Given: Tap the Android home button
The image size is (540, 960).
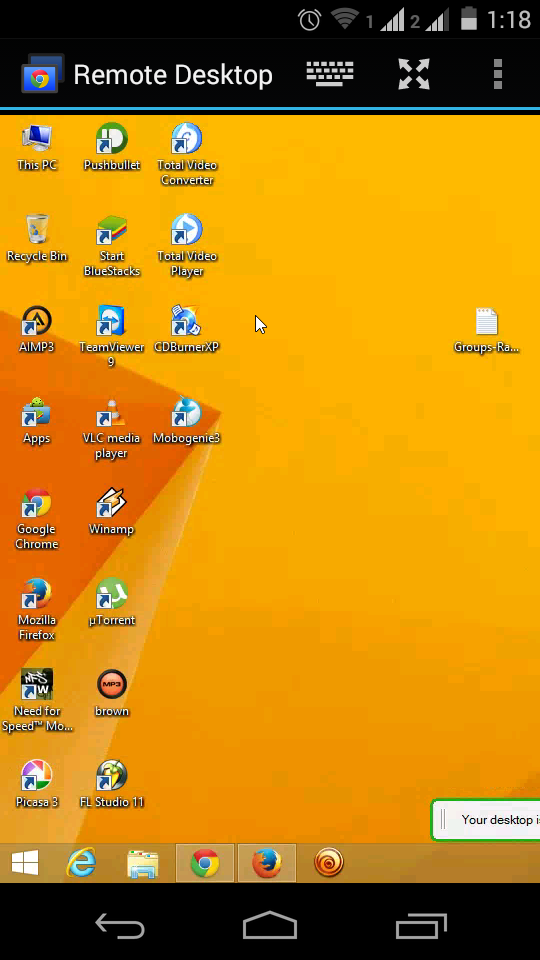Looking at the screenshot, I should tap(270, 924).
